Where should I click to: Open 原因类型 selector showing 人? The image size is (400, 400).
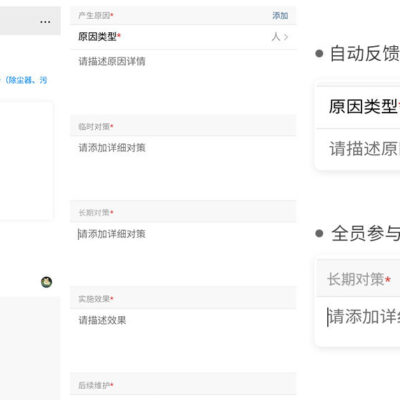pos(183,37)
